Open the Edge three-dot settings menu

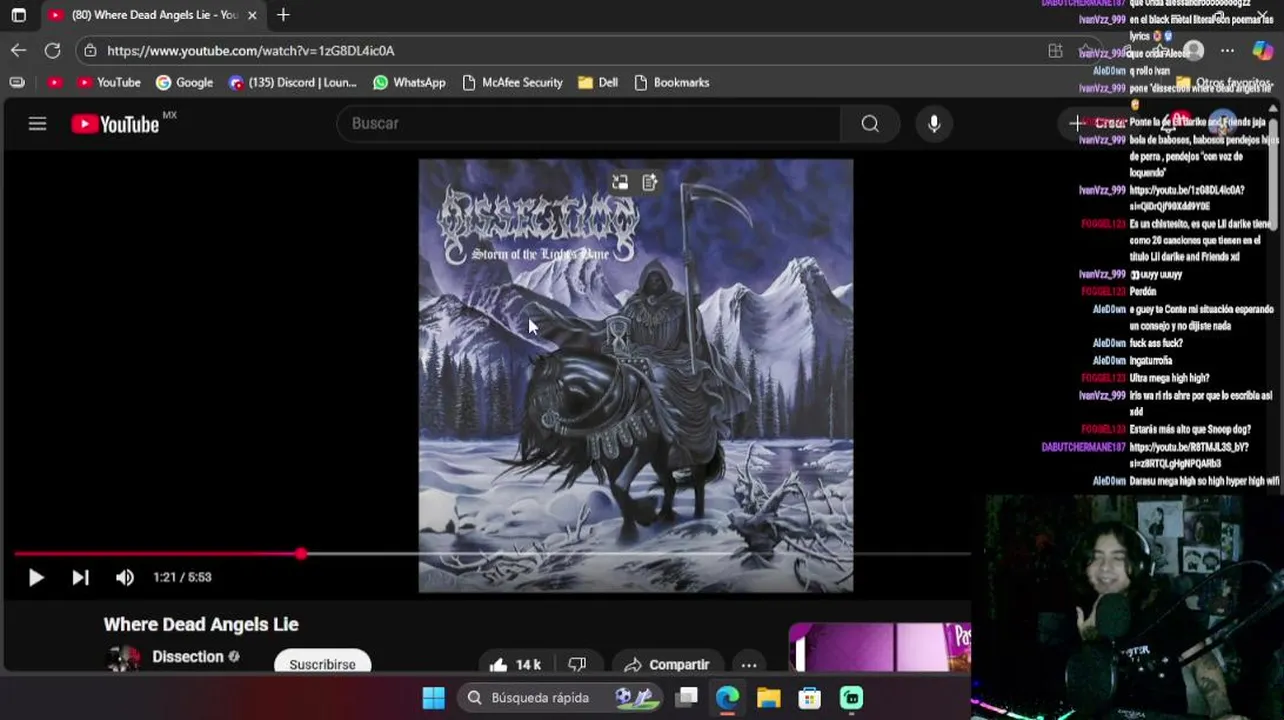click(1227, 50)
